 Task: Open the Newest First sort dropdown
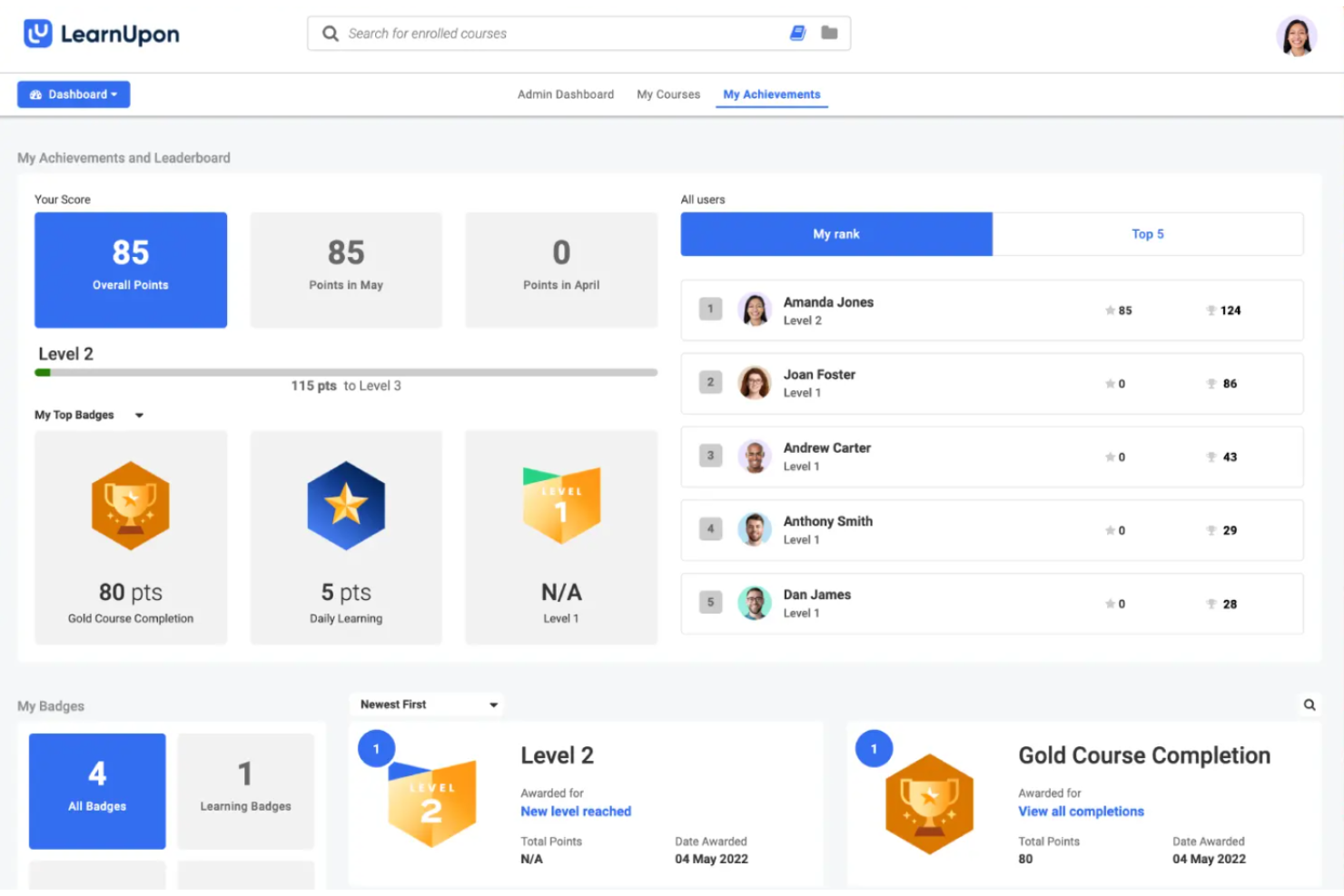click(x=425, y=704)
